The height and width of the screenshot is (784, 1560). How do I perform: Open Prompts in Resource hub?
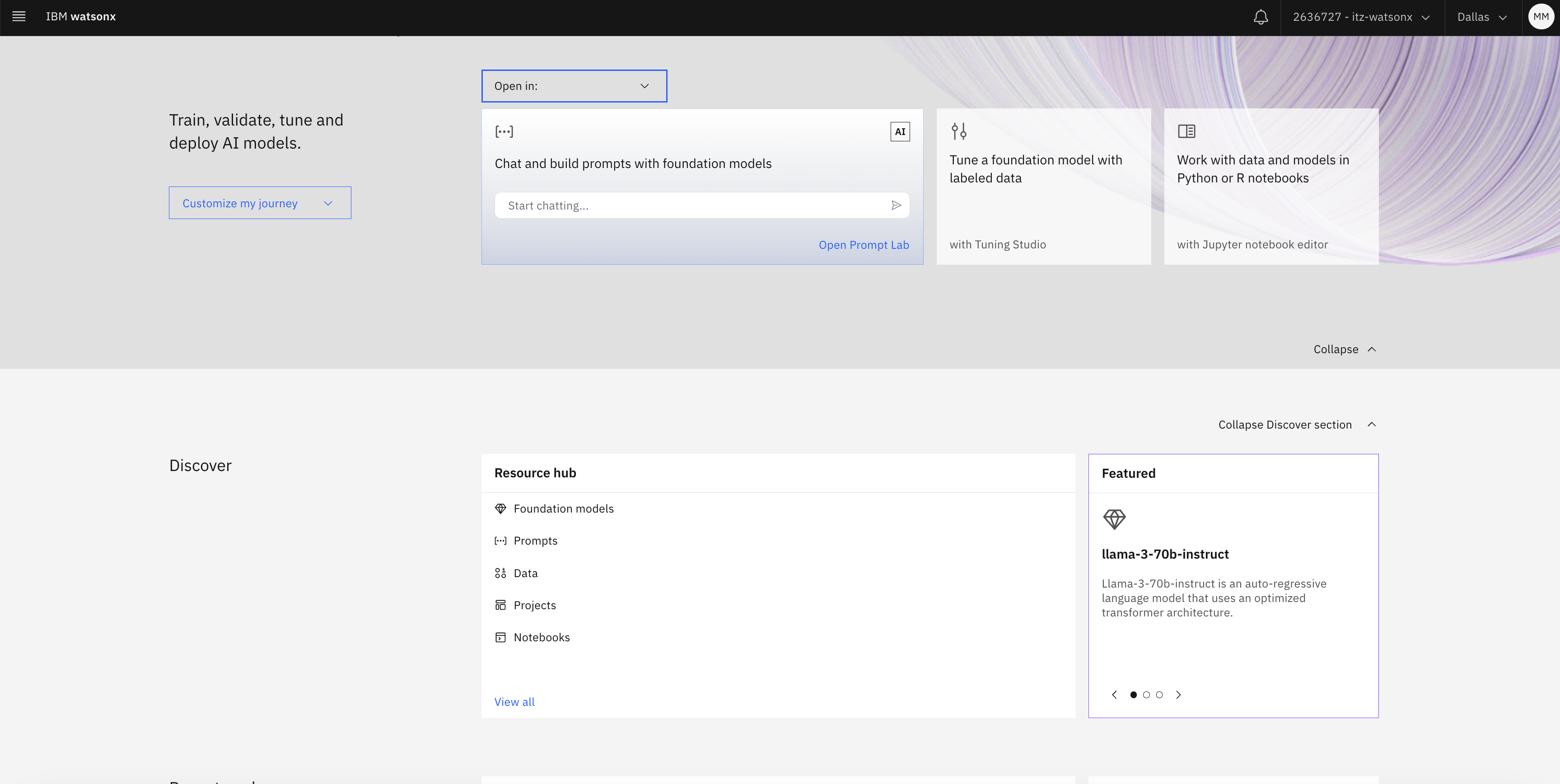point(535,541)
